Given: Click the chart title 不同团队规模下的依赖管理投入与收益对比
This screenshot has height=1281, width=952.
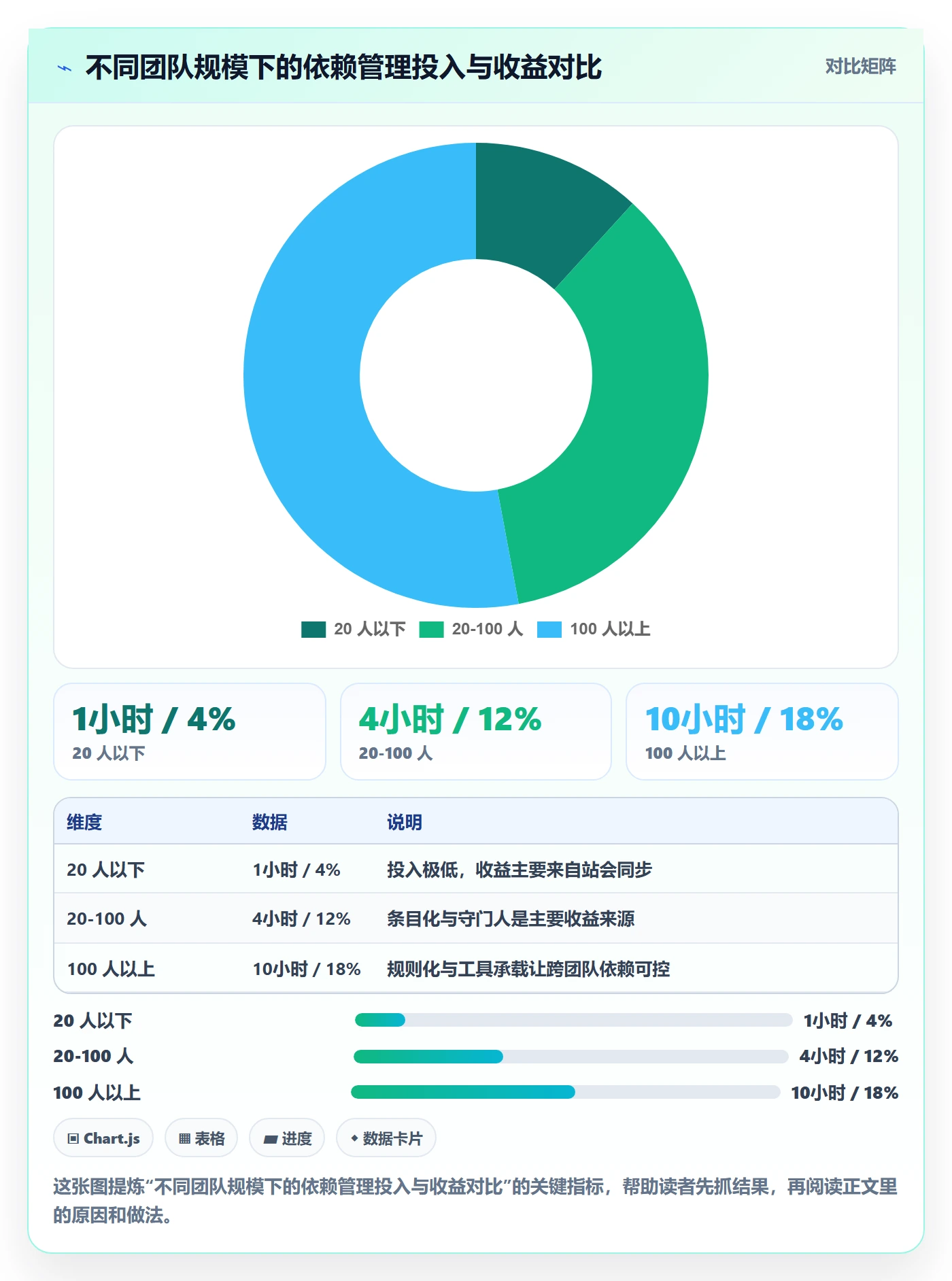Looking at the screenshot, I should click(343, 67).
